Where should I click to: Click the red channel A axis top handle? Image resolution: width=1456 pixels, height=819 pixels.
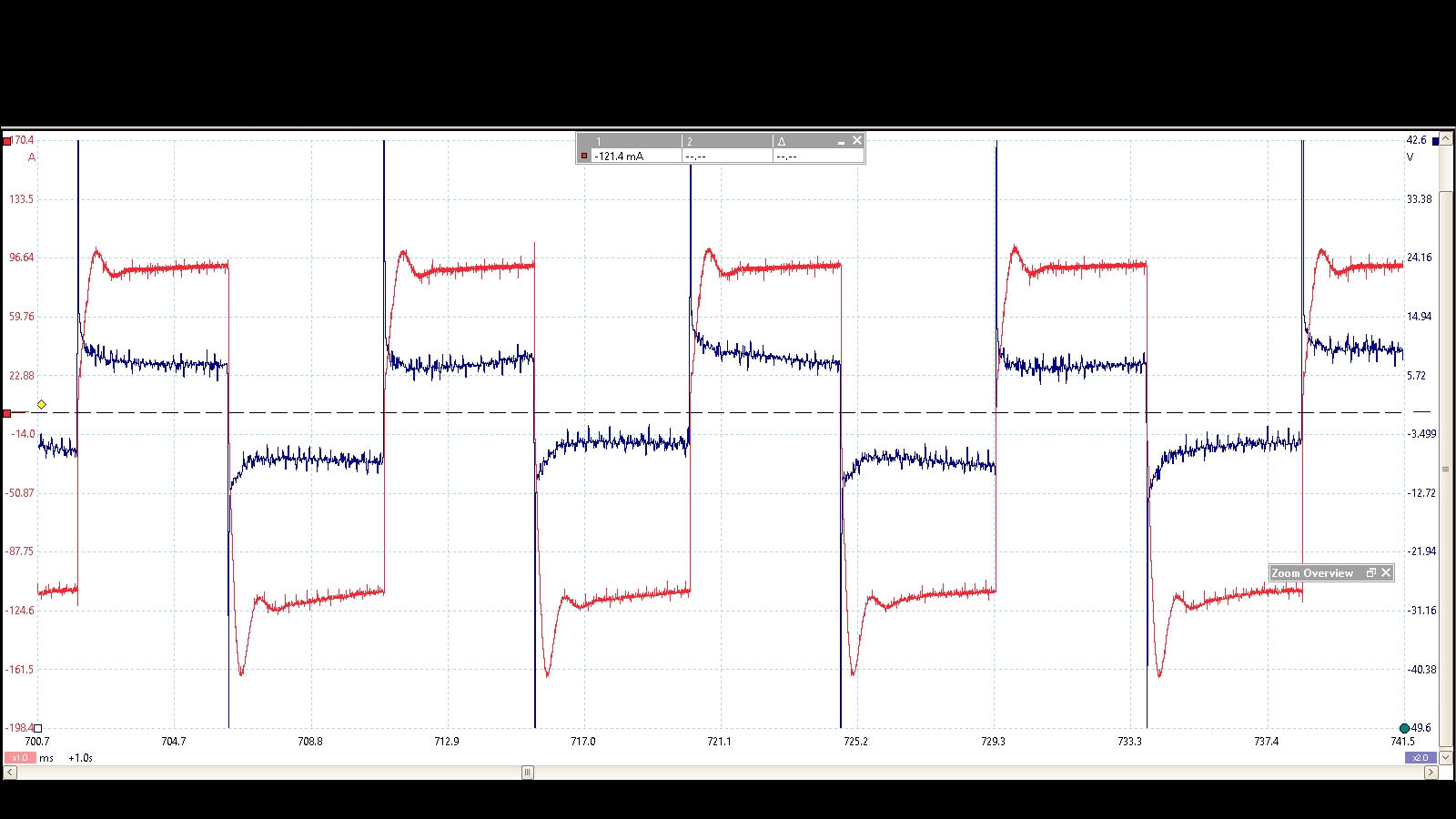(7, 141)
